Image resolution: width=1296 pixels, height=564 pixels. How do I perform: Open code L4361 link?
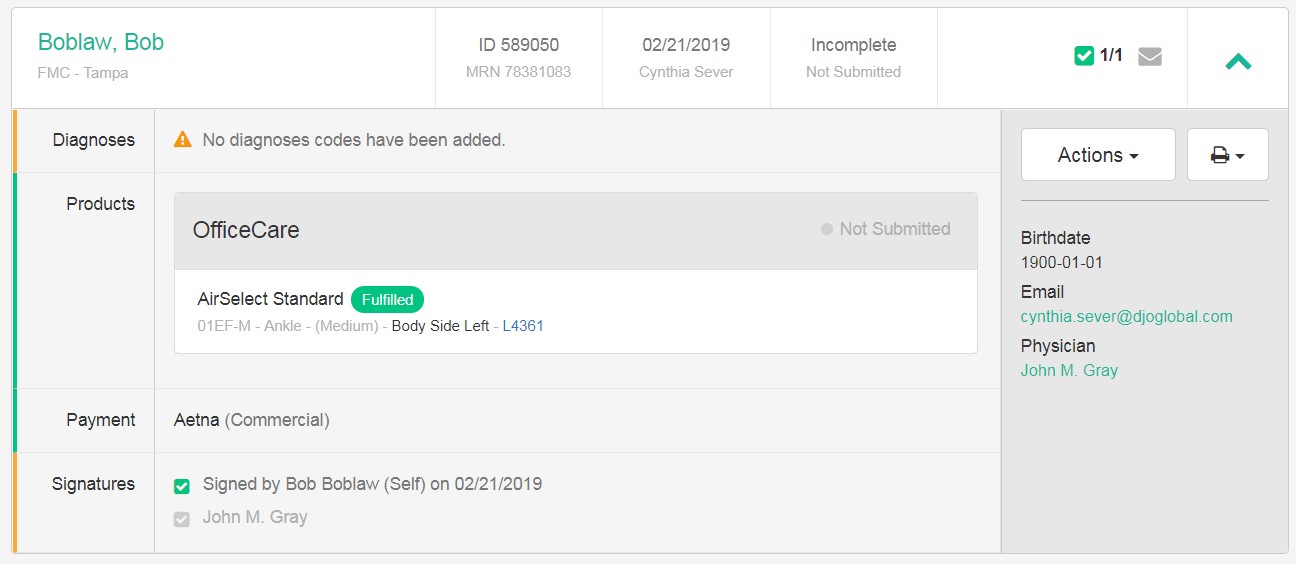[523, 326]
